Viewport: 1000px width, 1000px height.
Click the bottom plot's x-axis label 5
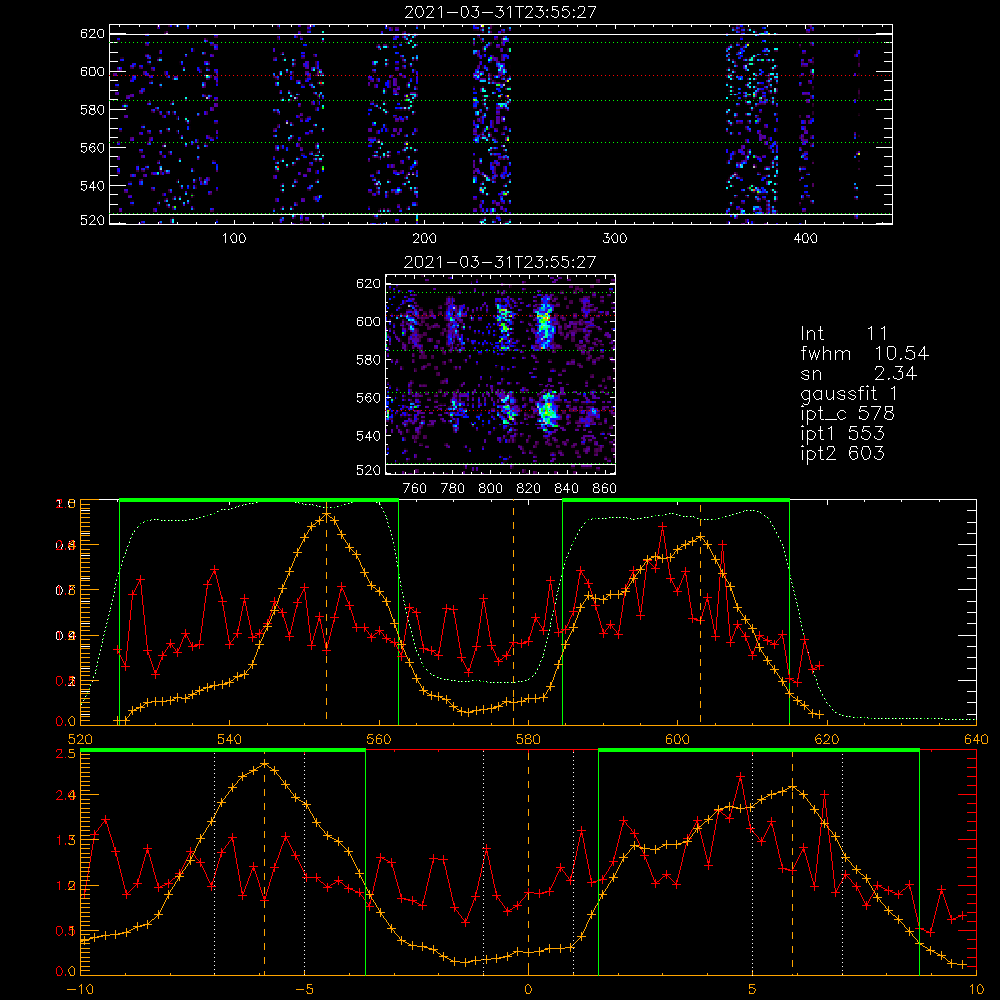752,990
